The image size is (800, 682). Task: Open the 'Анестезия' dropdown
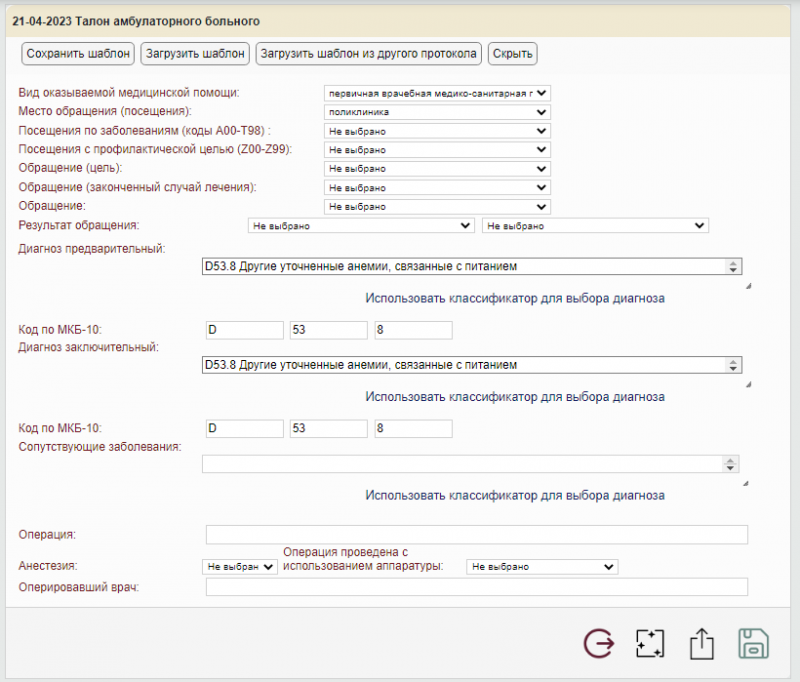(x=239, y=567)
